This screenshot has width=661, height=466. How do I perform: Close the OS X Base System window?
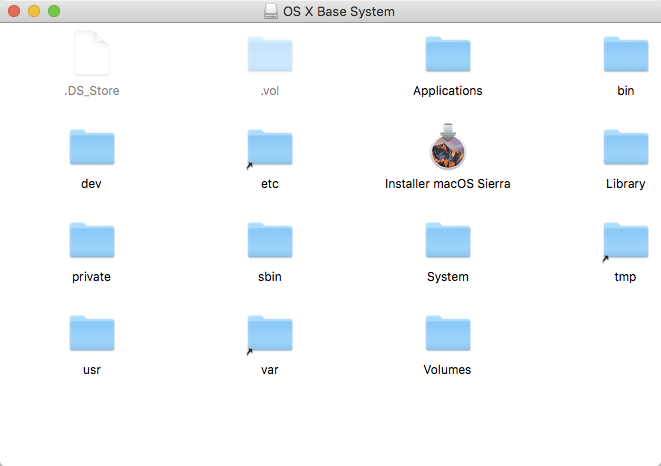14,11
